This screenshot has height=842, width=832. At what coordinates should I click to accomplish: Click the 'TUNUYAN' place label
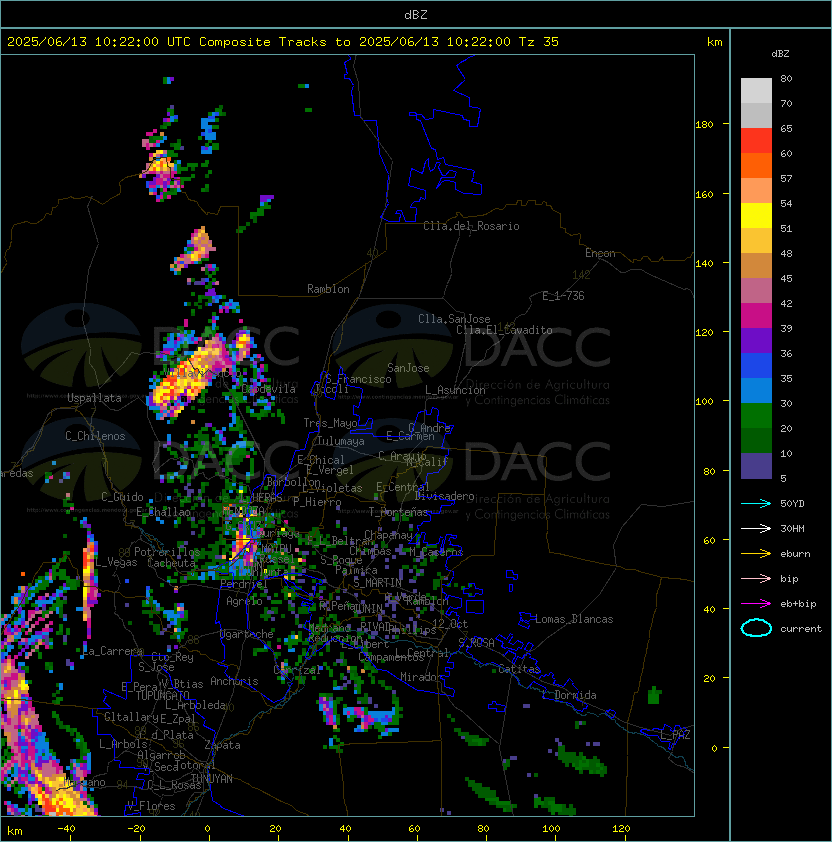pos(212,779)
